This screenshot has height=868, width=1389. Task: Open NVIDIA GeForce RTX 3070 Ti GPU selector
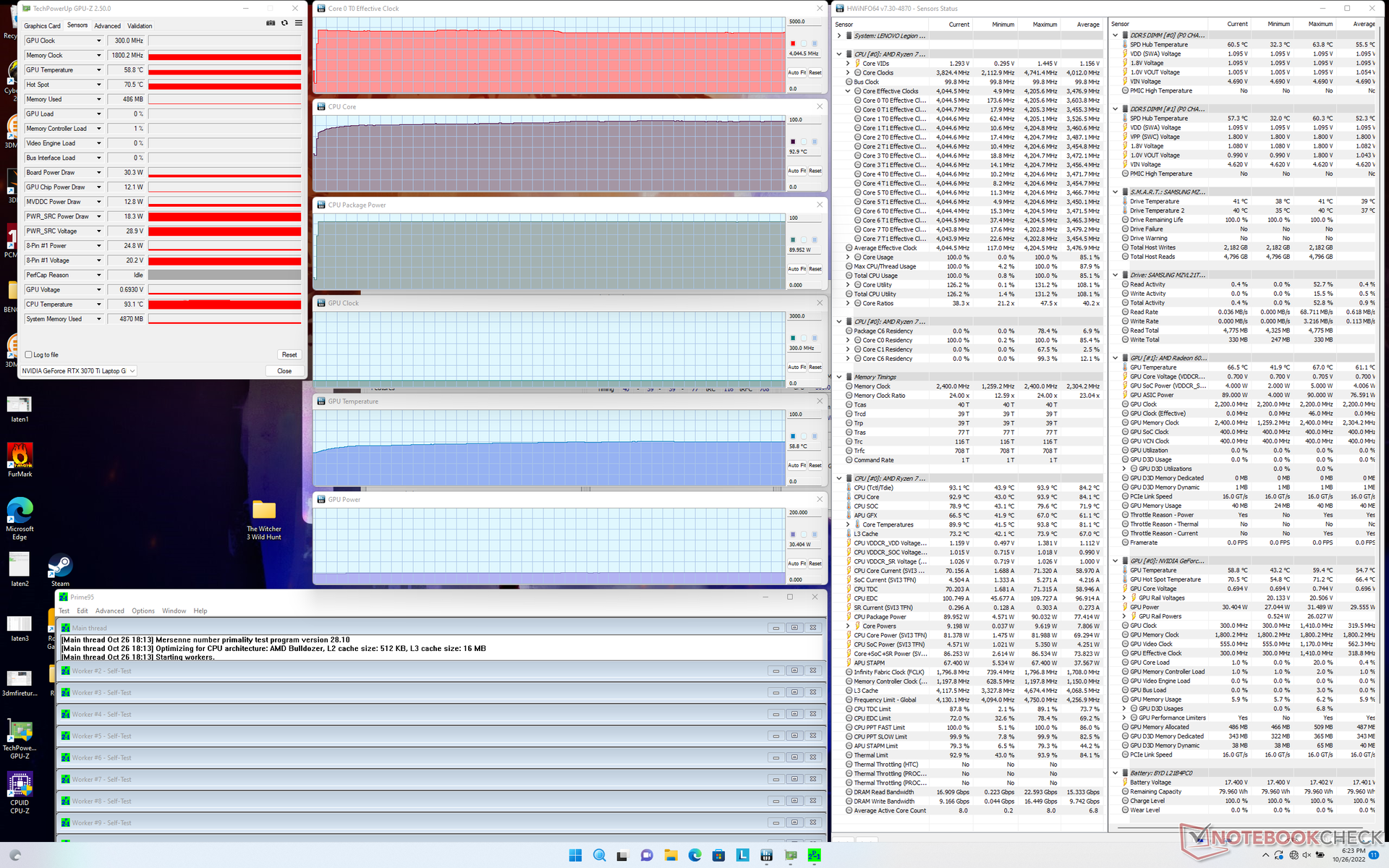[x=78, y=371]
